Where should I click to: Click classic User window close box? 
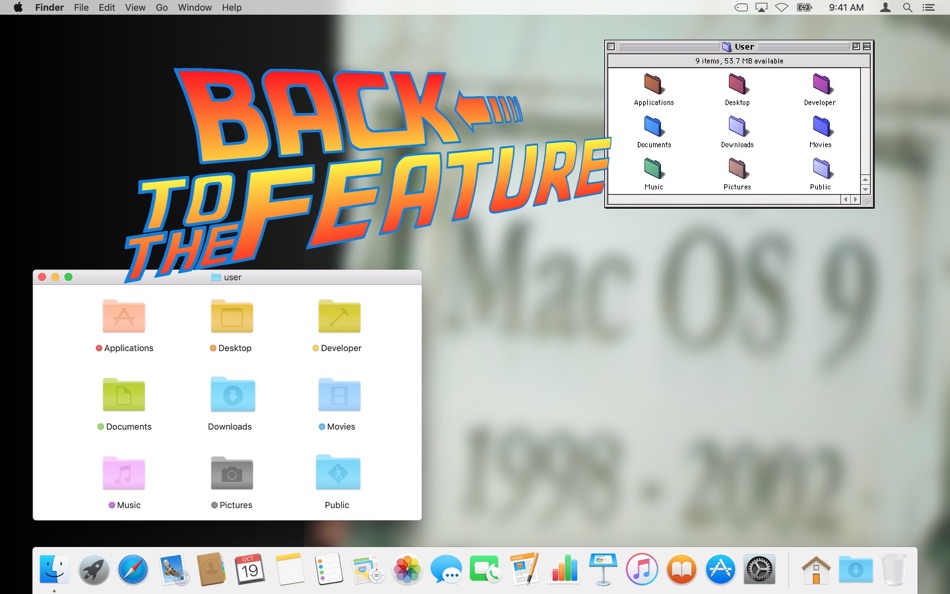point(611,47)
